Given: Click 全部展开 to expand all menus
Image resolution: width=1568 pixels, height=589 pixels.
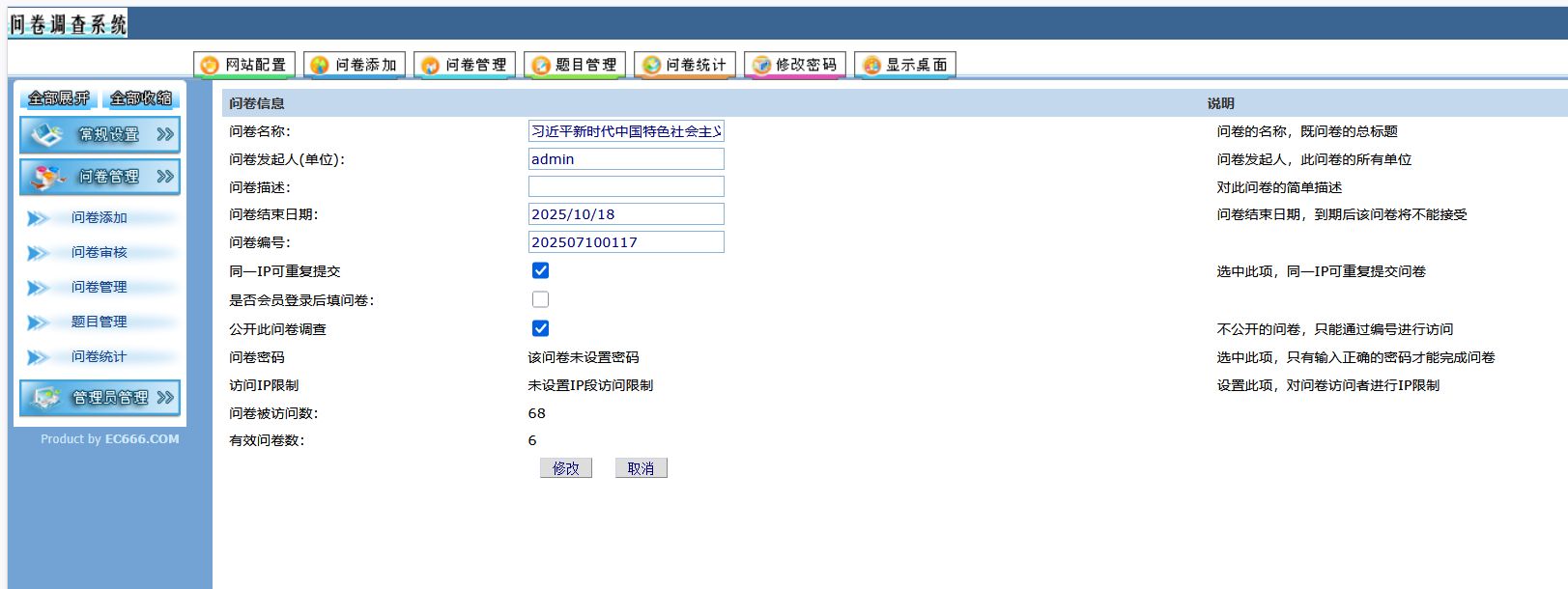Looking at the screenshot, I should [x=58, y=98].
